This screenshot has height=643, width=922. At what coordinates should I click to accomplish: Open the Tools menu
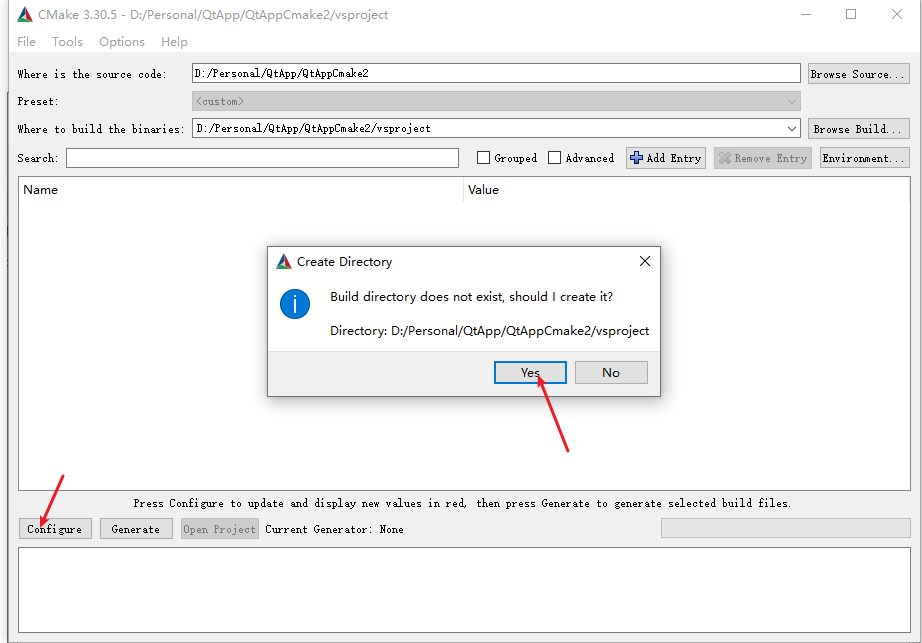(67, 42)
